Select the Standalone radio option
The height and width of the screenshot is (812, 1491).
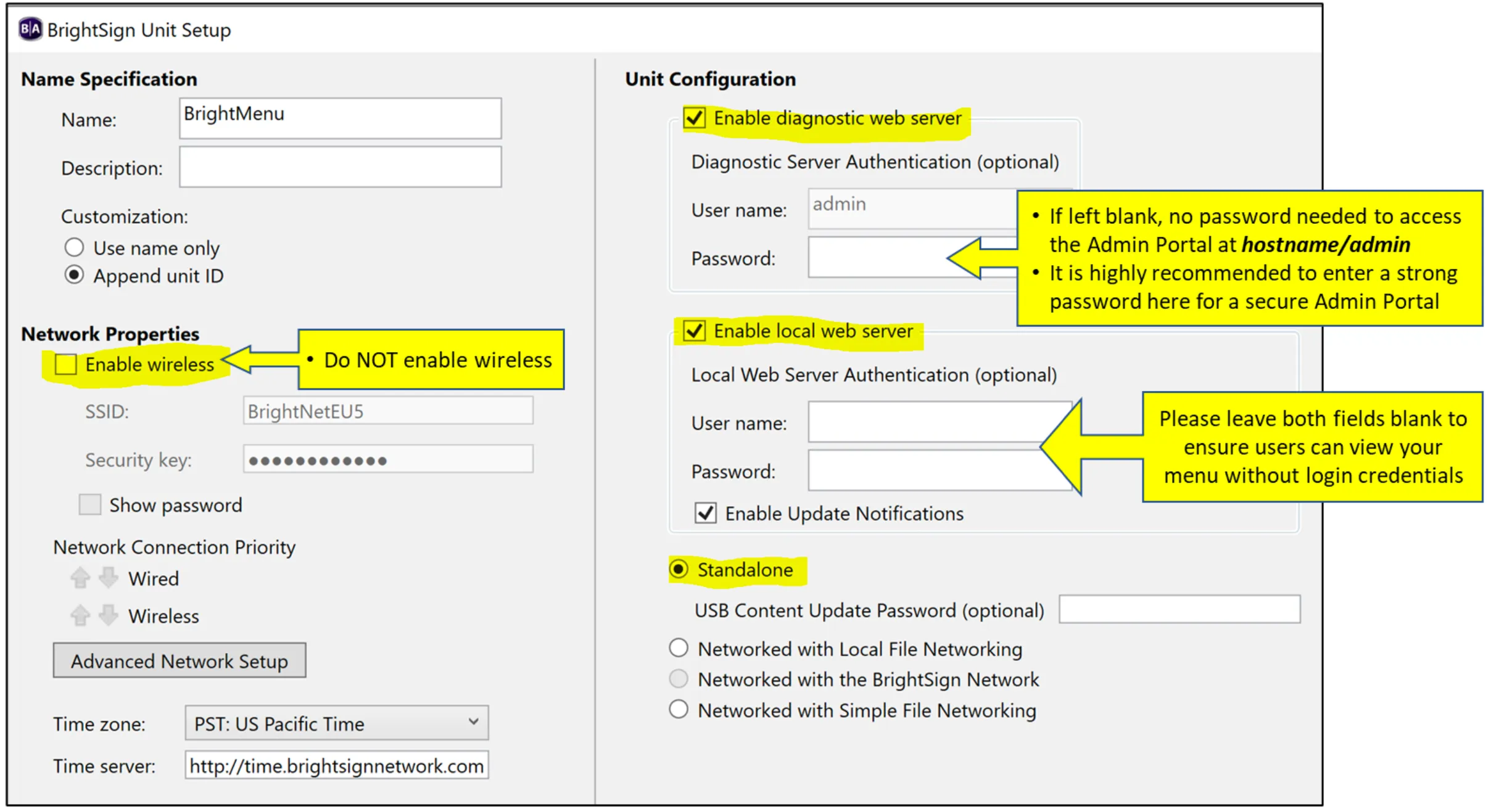click(679, 569)
